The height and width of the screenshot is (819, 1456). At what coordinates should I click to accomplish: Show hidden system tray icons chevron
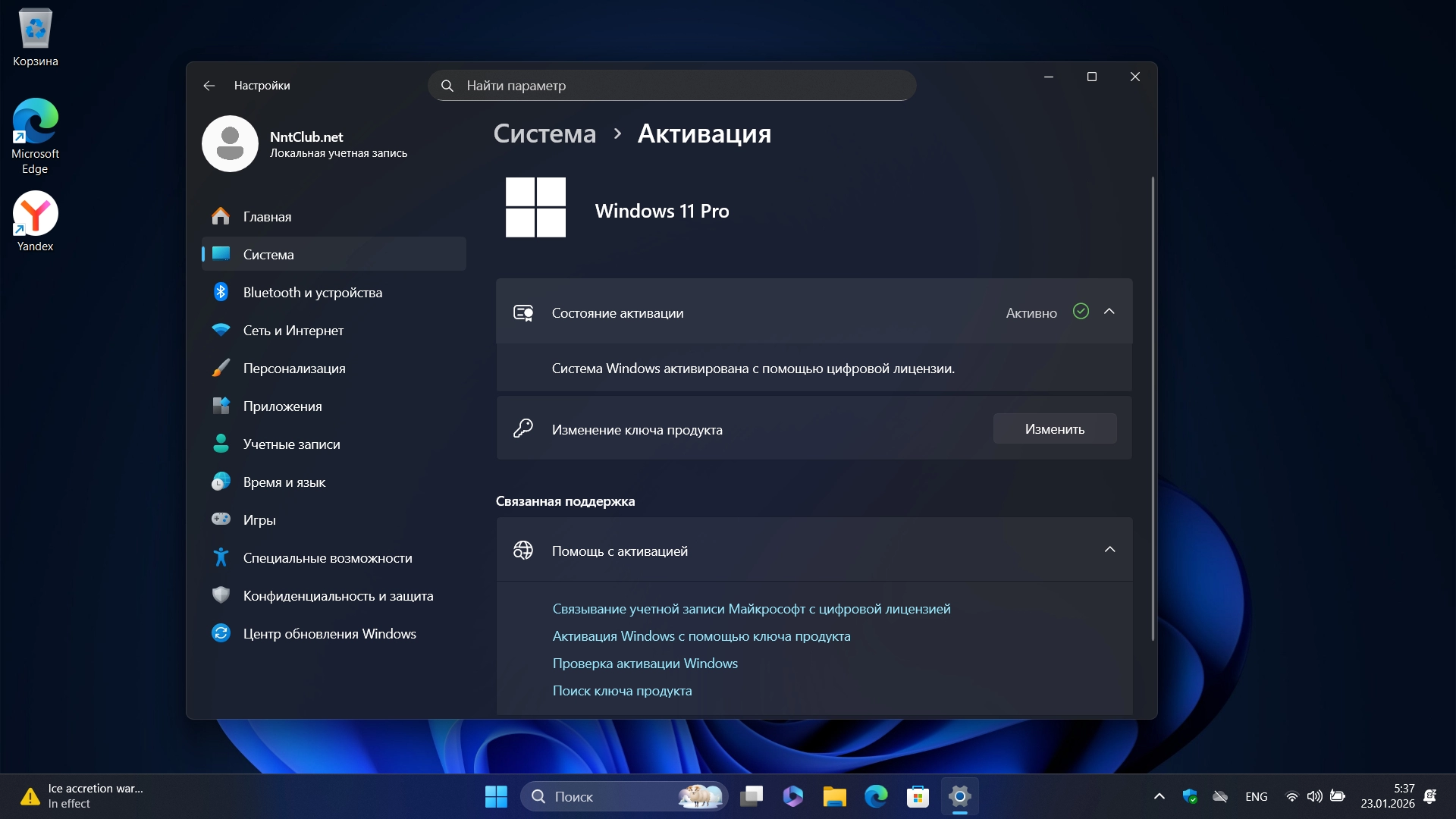pyautogui.click(x=1159, y=796)
